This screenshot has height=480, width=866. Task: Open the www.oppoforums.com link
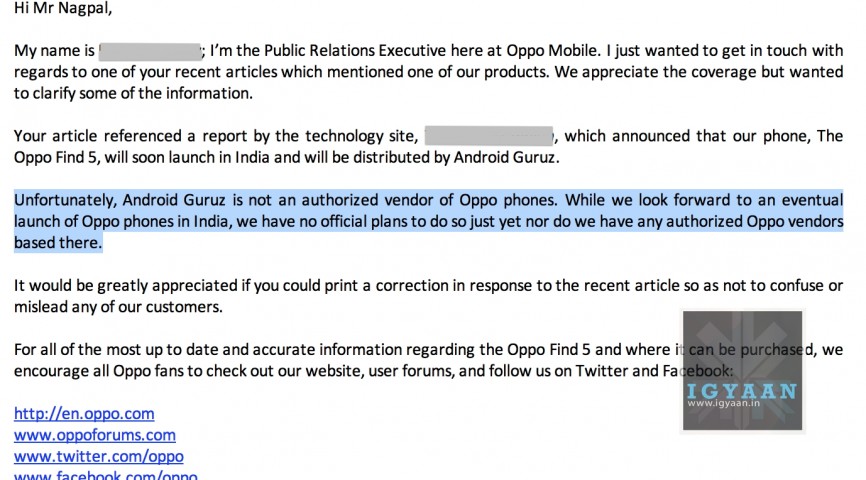tap(94, 435)
